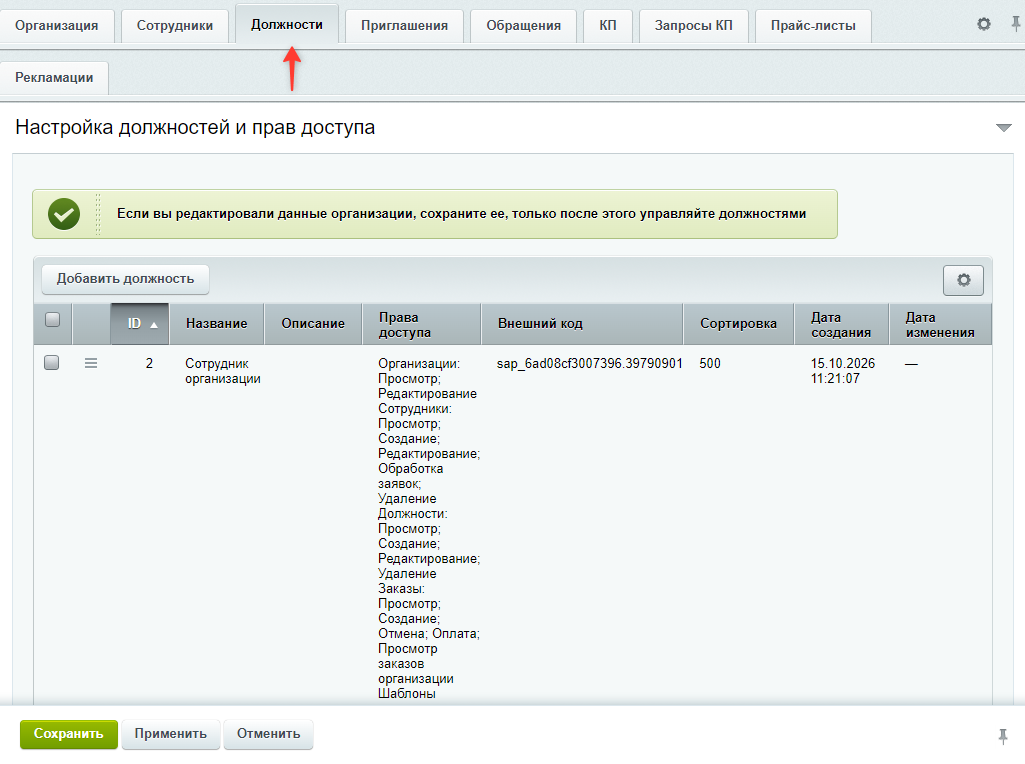Sort by the Права доступа column
Viewport: 1025px width, 764px height.
(x=422, y=324)
